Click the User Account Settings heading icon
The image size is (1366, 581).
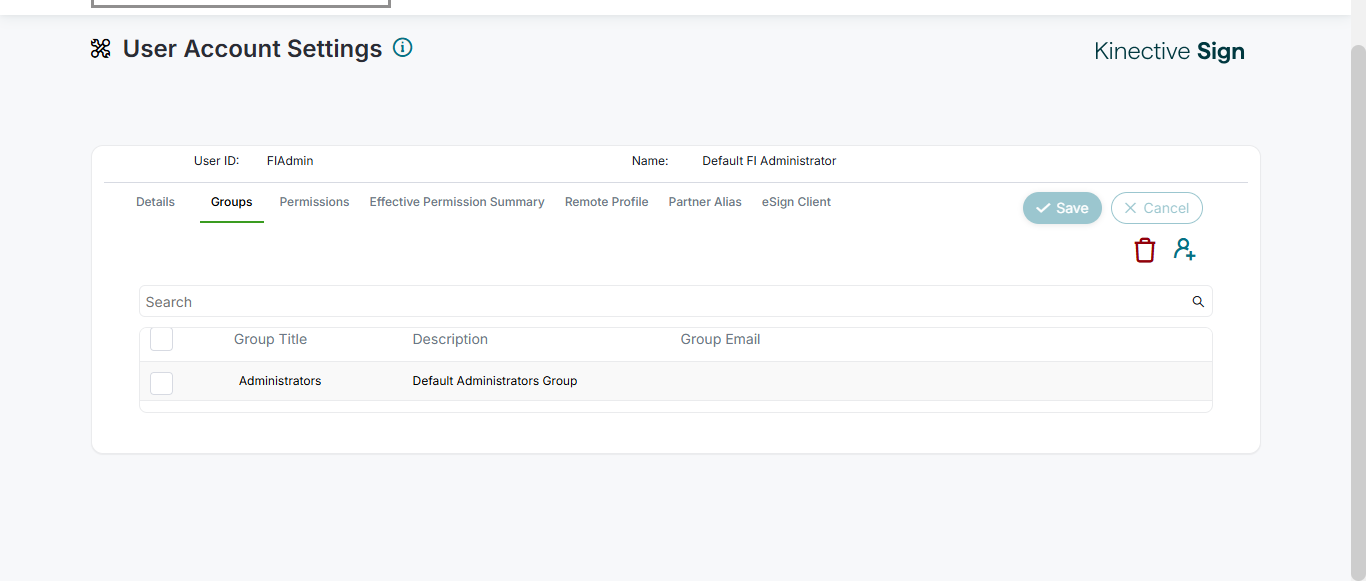(x=100, y=49)
